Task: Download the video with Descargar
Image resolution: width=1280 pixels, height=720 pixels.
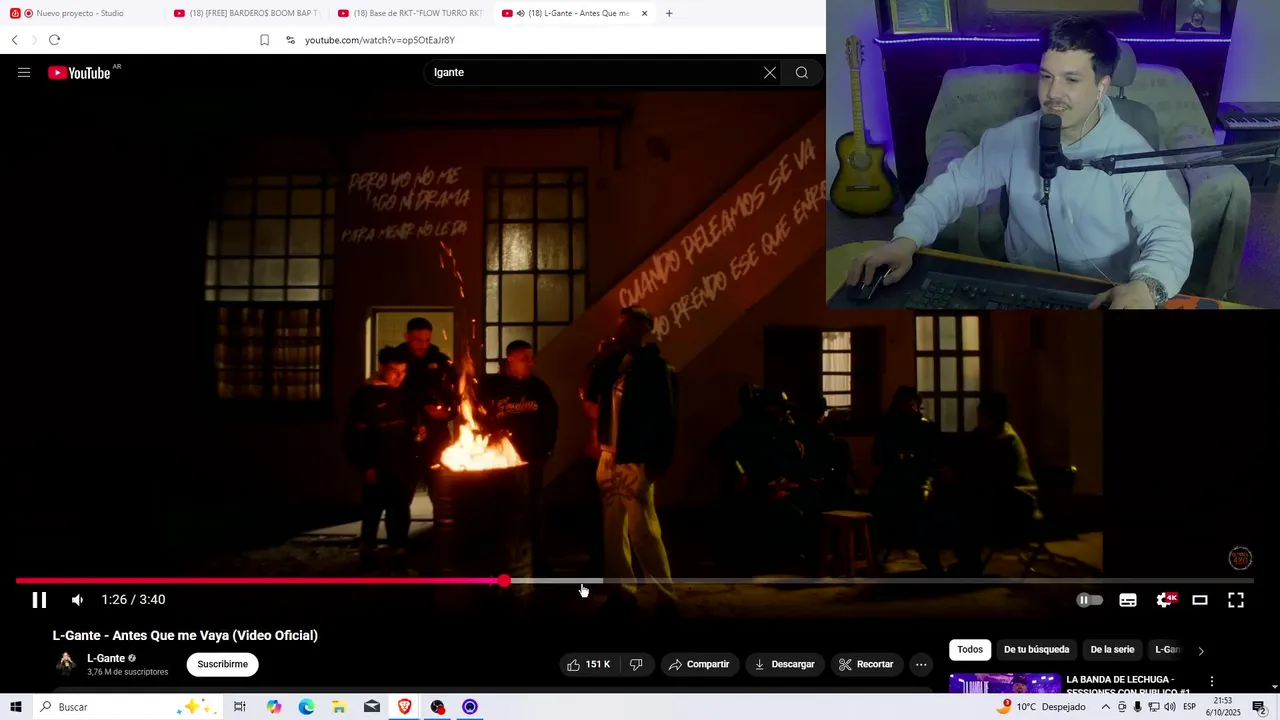Action: pos(785,664)
